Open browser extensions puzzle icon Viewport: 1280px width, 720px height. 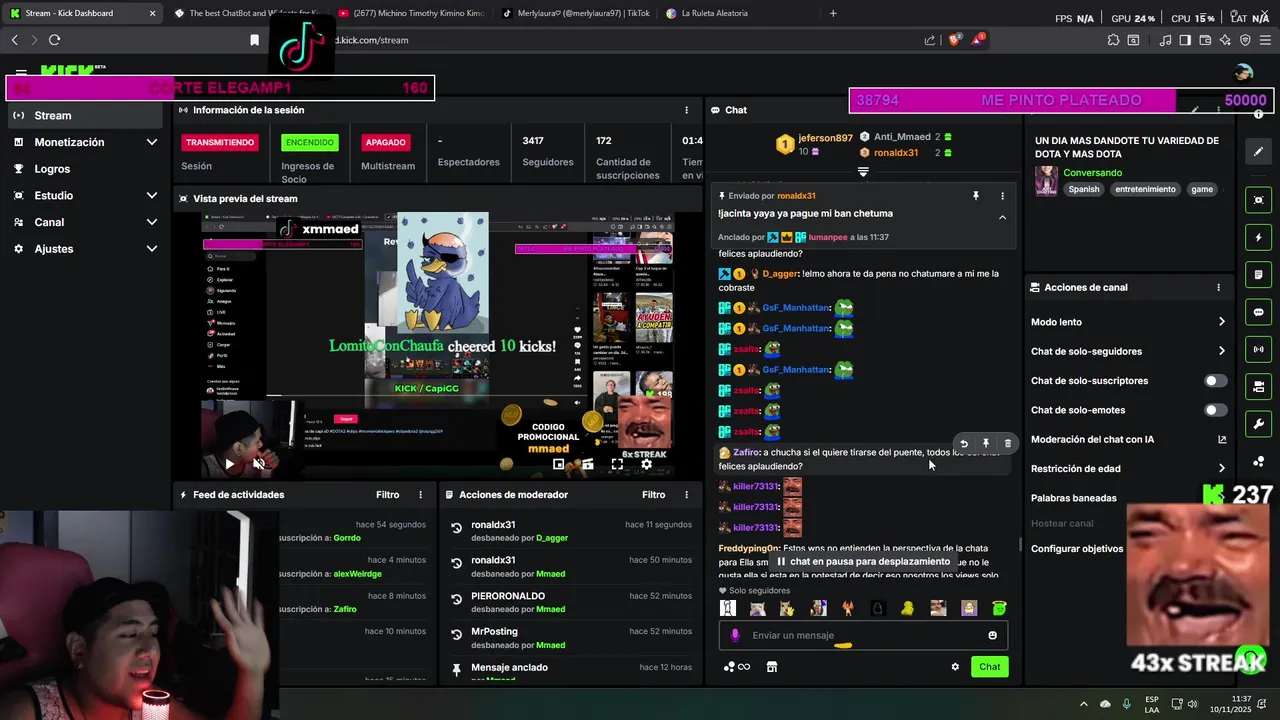tap(1113, 40)
